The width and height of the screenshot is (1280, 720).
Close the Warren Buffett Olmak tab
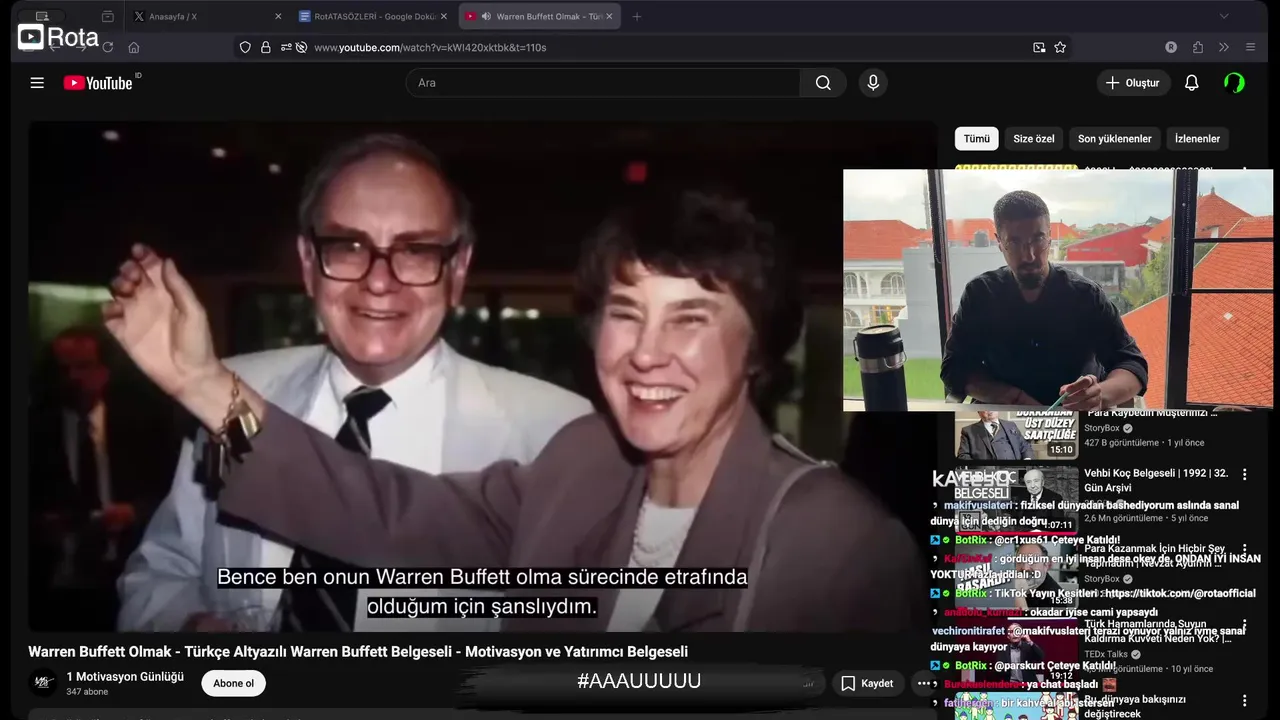[x=609, y=16]
